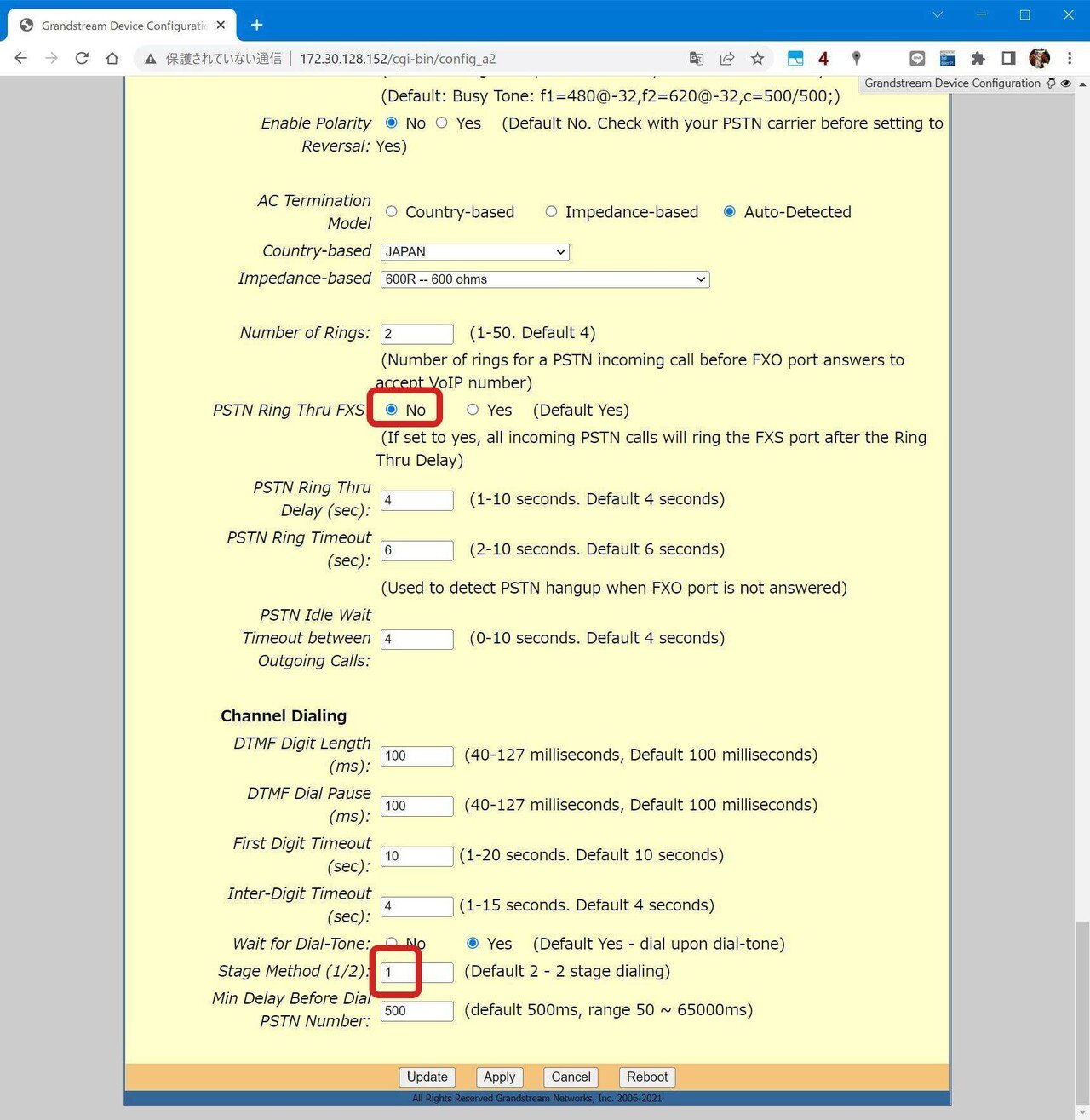Click the address bar URL
Screen dimensions: 1090x1120
point(398,59)
